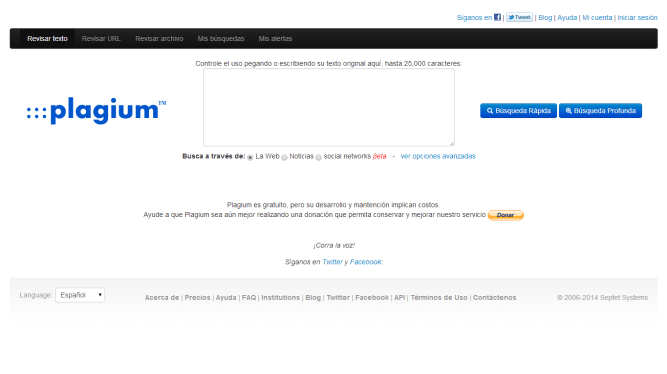Open Twitter footer link
Image resolution: width=667 pixels, height=374 pixels.
(x=338, y=297)
